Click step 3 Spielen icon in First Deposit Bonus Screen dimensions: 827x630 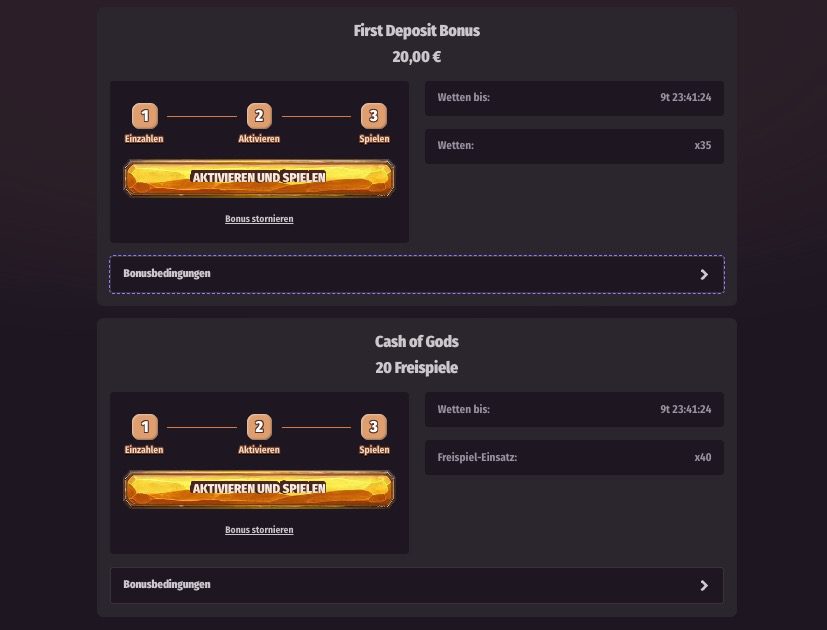pyautogui.click(x=374, y=117)
